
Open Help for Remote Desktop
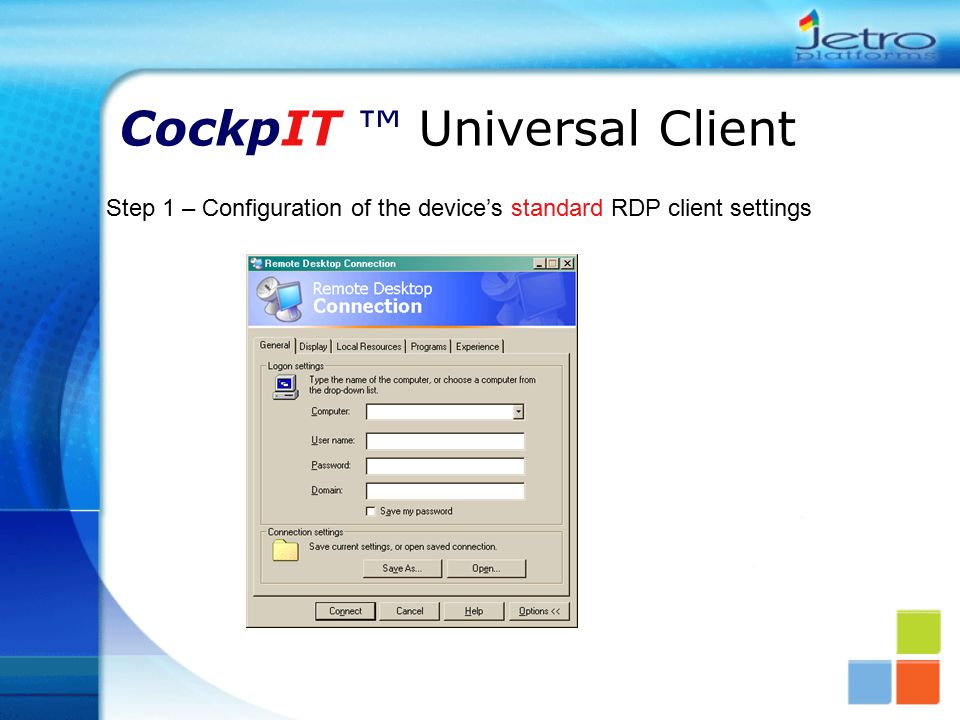coord(474,611)
